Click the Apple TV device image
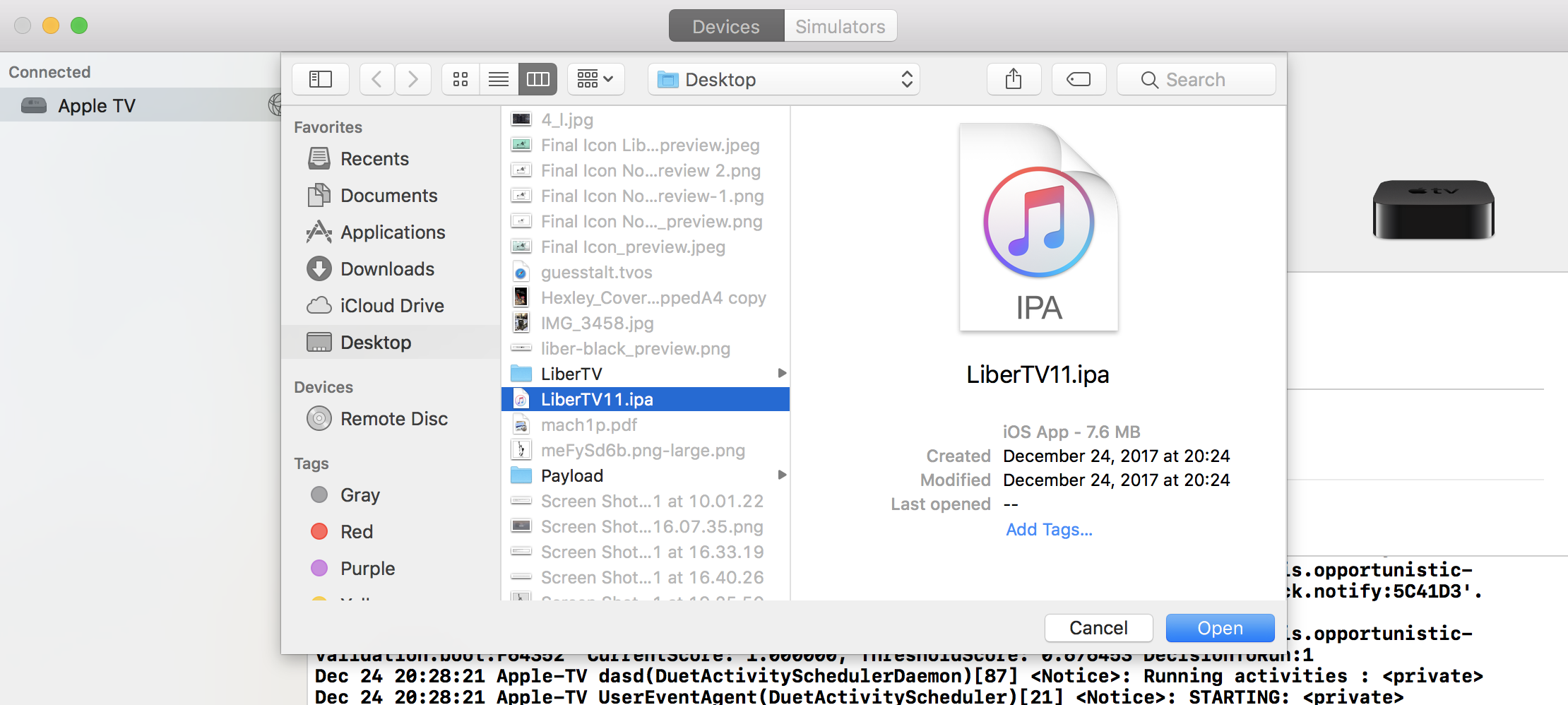Viewport: 1568px width, 705px height. (1433, 210)
